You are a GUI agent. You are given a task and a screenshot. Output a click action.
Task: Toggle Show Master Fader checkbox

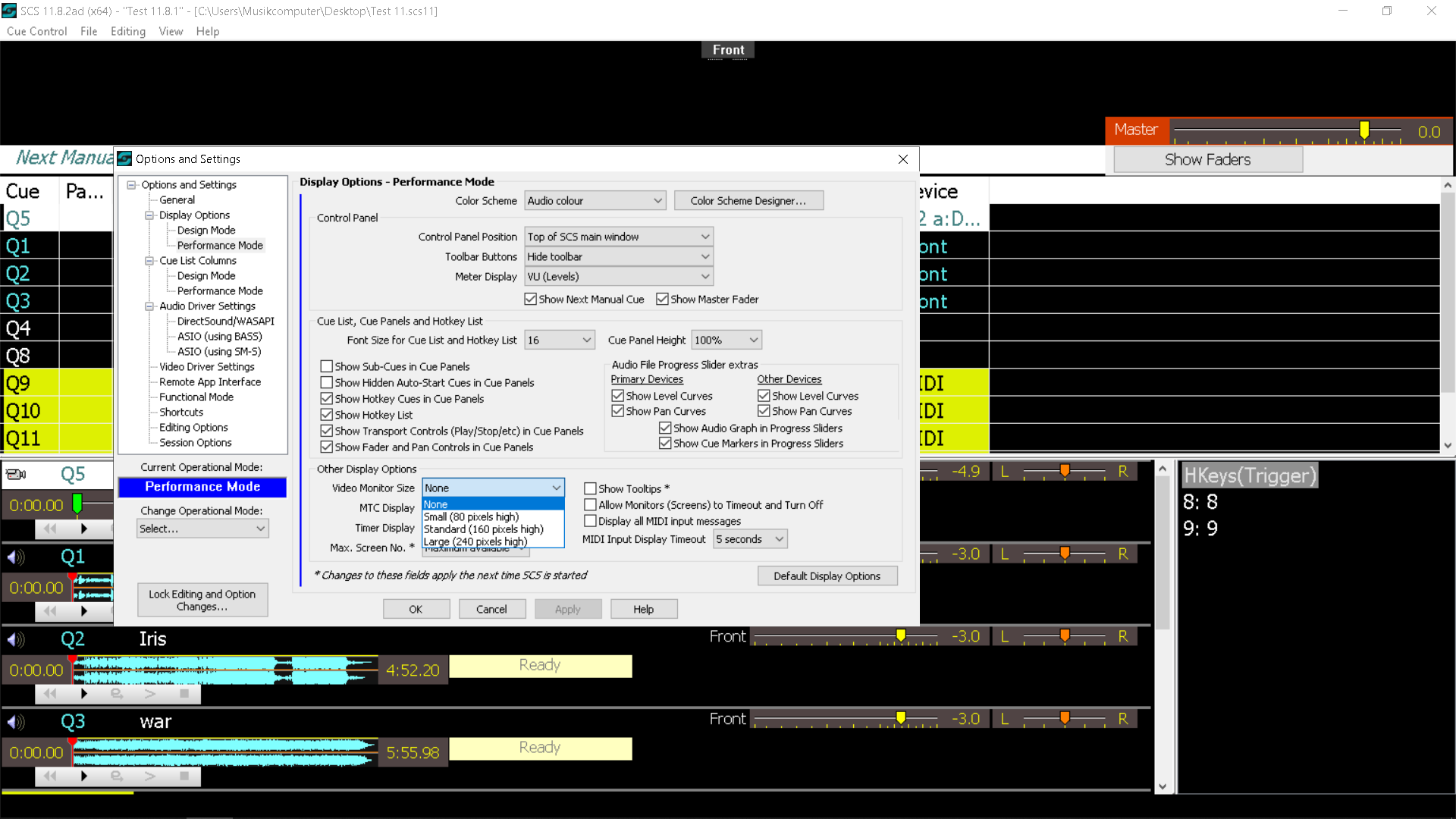click(662, 299)
